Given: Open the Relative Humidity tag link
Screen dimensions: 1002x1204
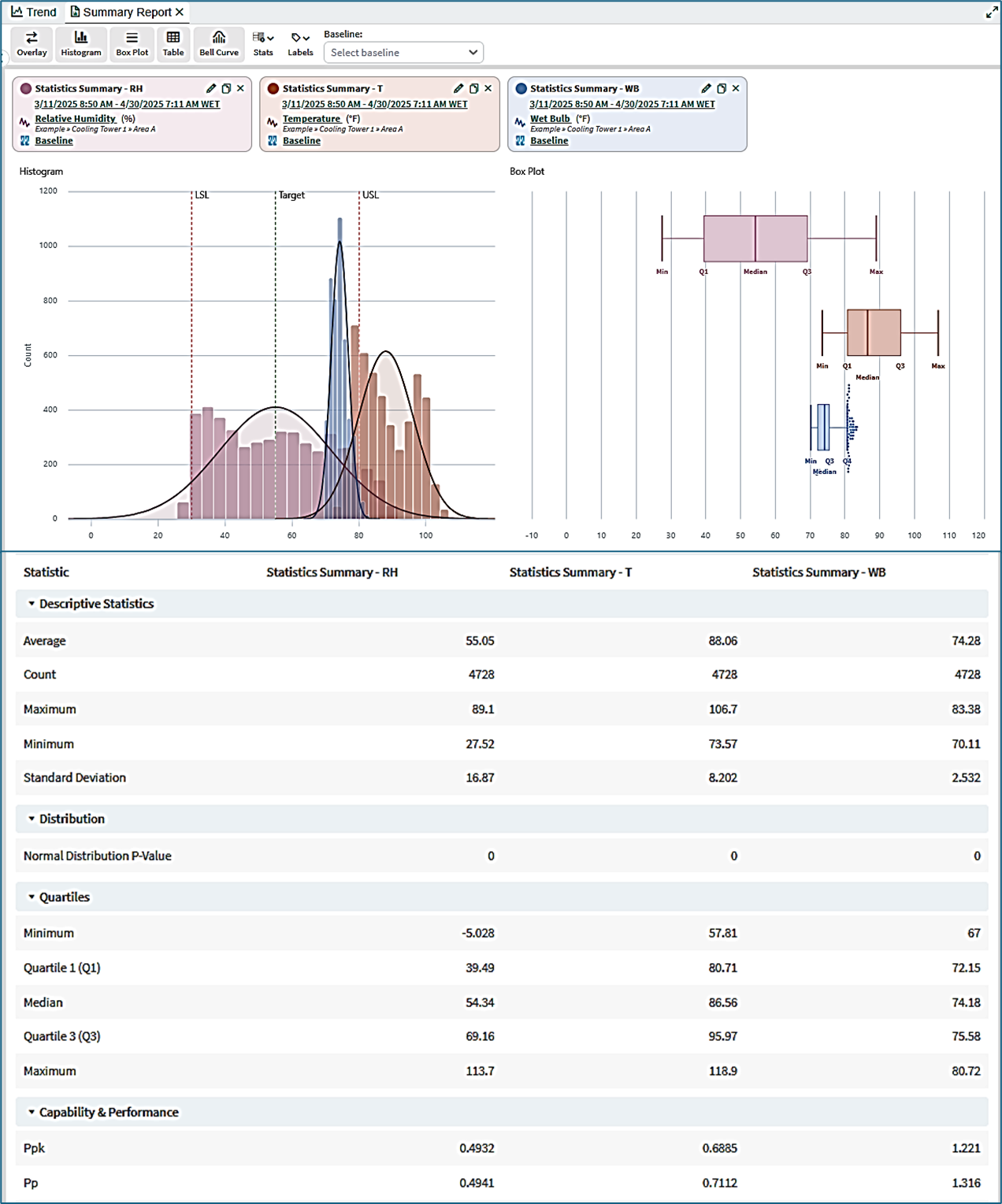Looking at the screenshot, I should pyautogui.click(x=75, y=119).
